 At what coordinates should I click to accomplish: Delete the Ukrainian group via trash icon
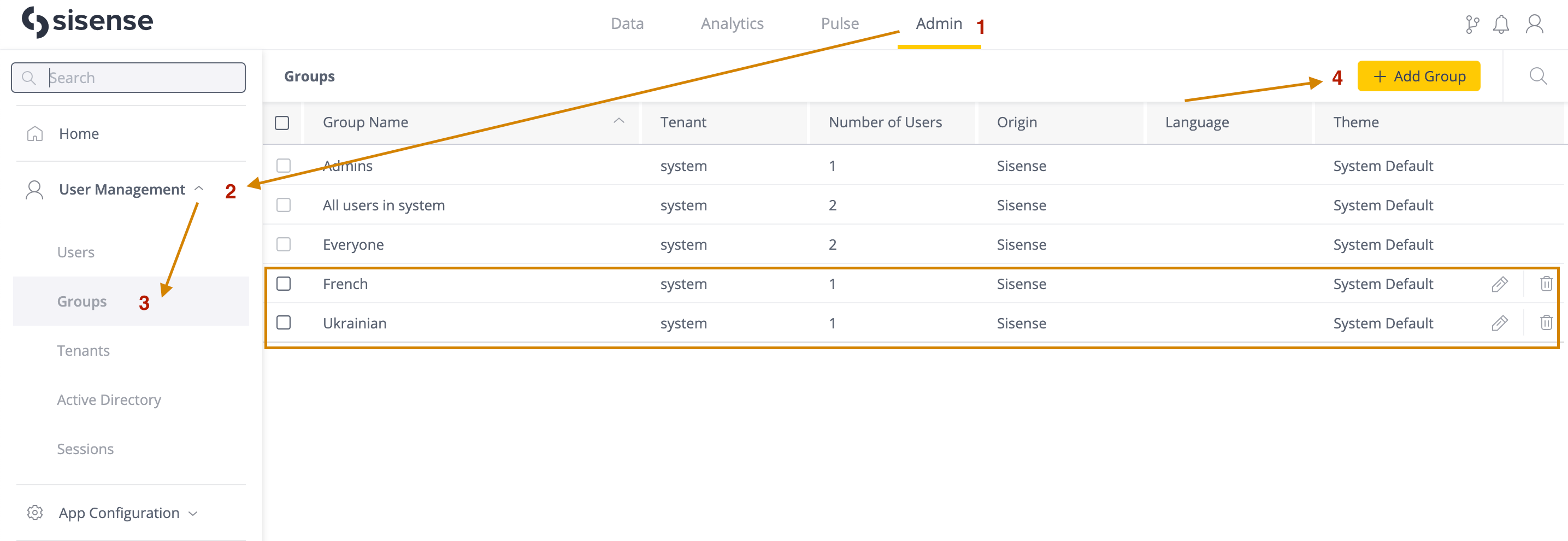[1546, 323]
